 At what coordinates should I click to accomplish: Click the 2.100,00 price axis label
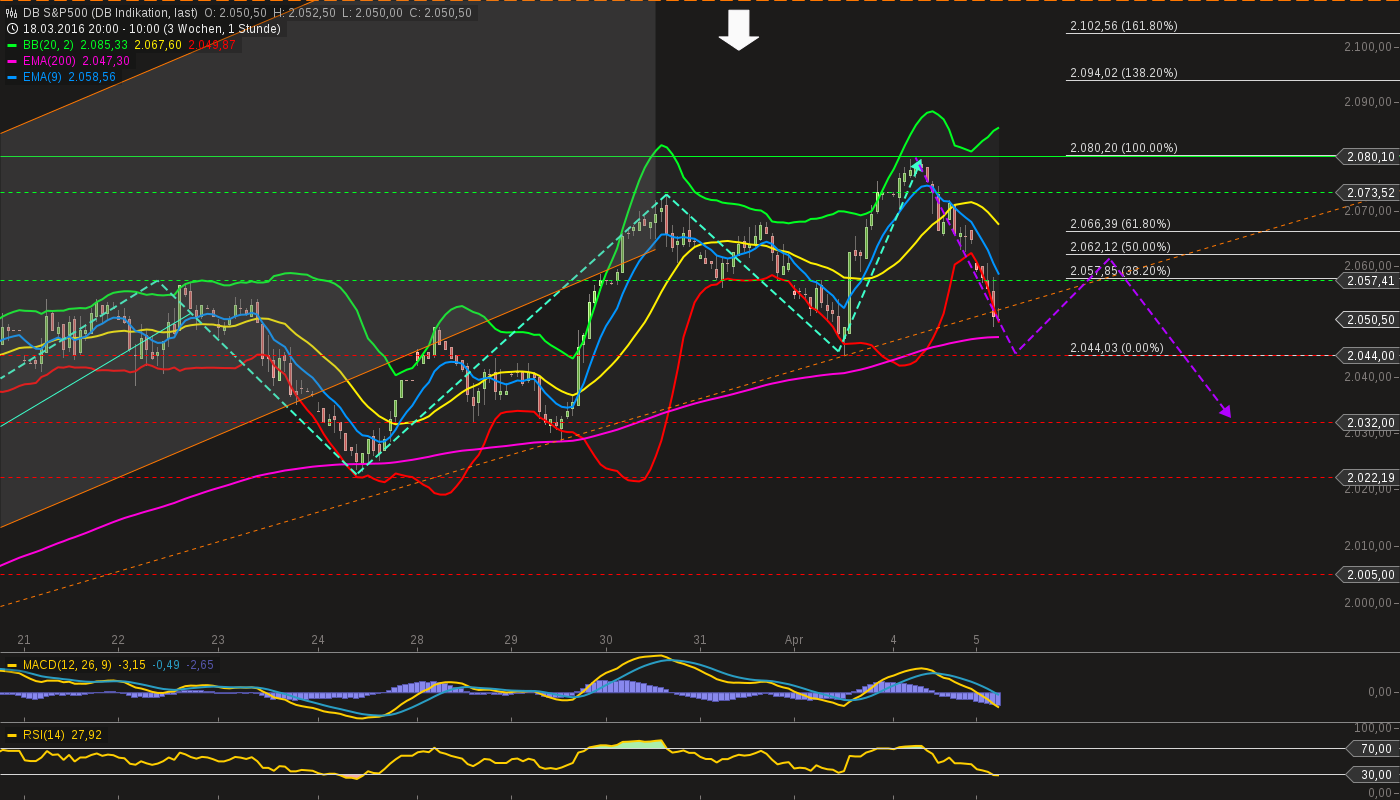[x=1368, y=47]
